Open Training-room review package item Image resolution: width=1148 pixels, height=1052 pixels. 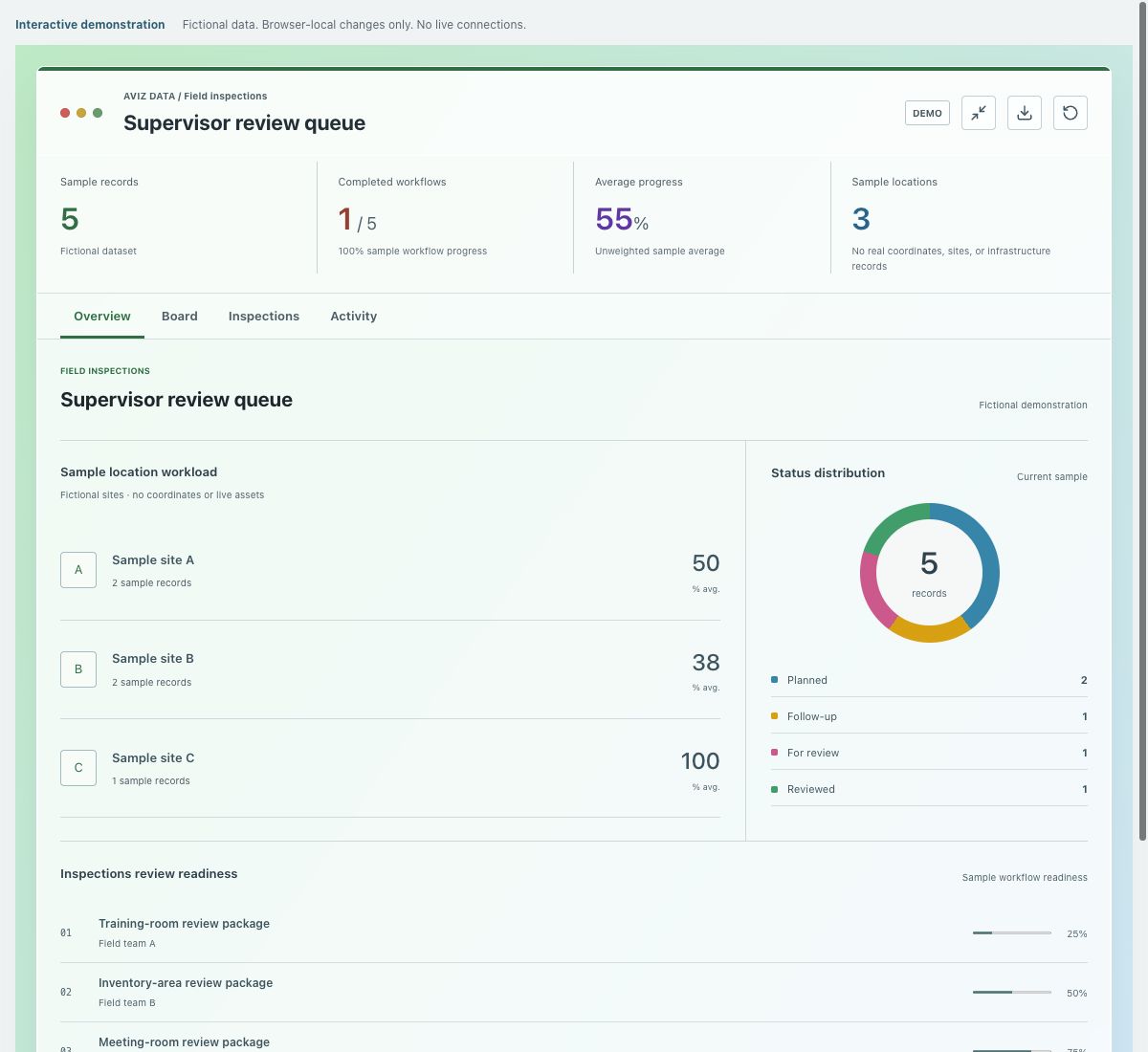[574, 933]
